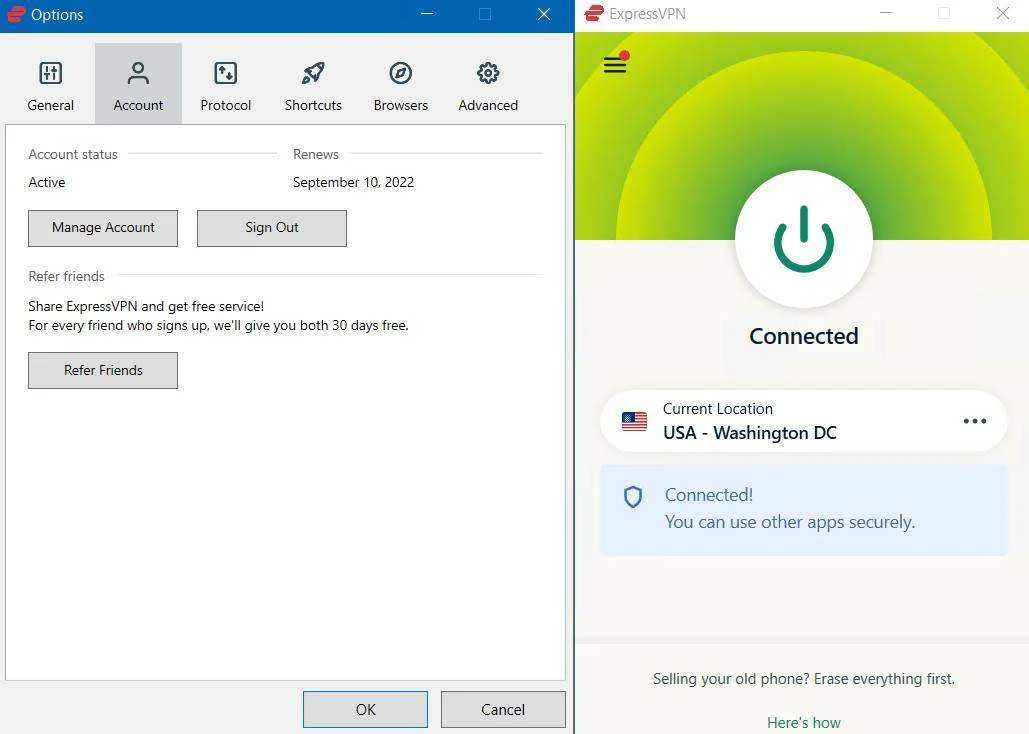Click the "Connected" status label
Viewport: 1029px width, 734px height.
pyautogui.click(x=804, y=336)
